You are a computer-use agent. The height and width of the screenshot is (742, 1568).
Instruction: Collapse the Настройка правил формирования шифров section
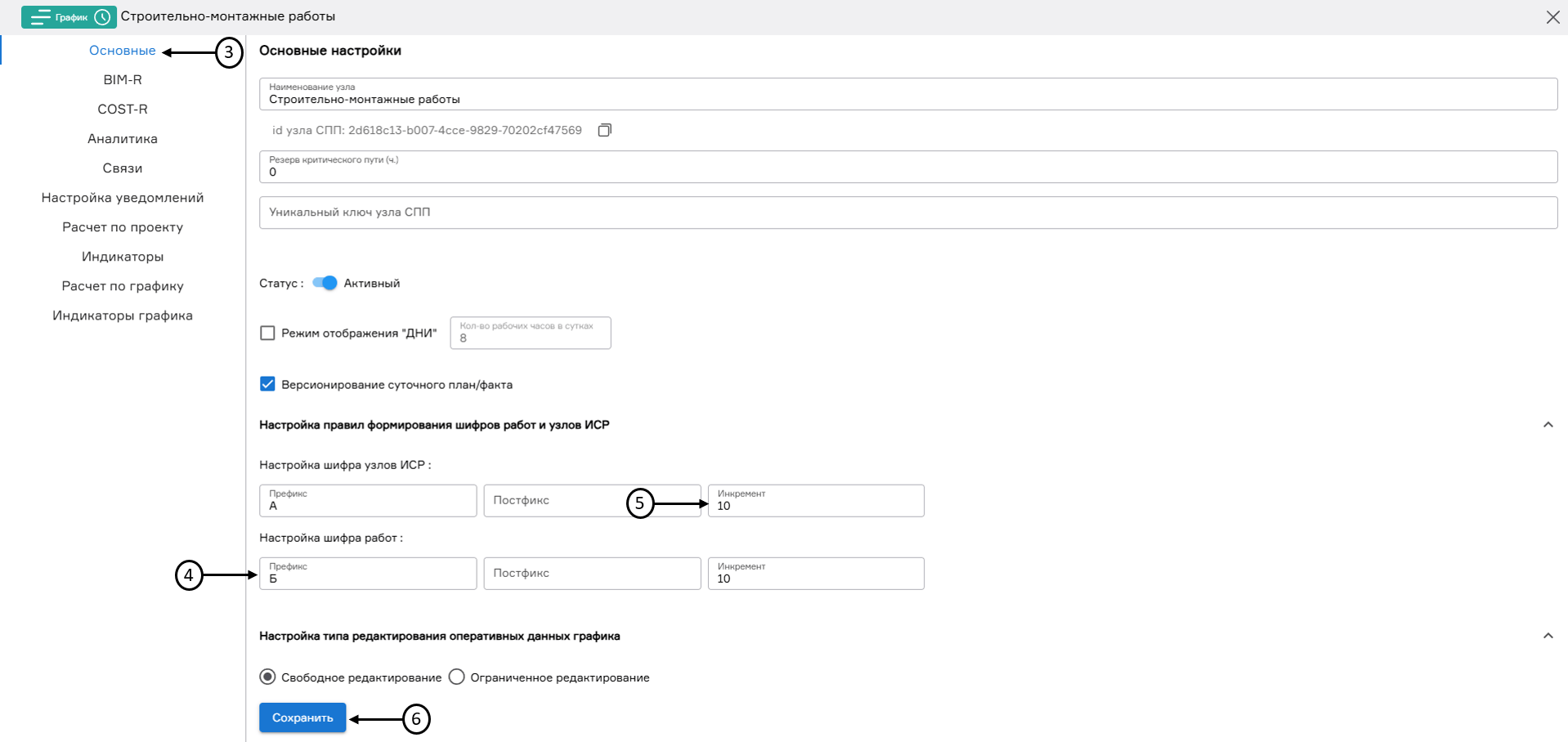click(1547, 424)
